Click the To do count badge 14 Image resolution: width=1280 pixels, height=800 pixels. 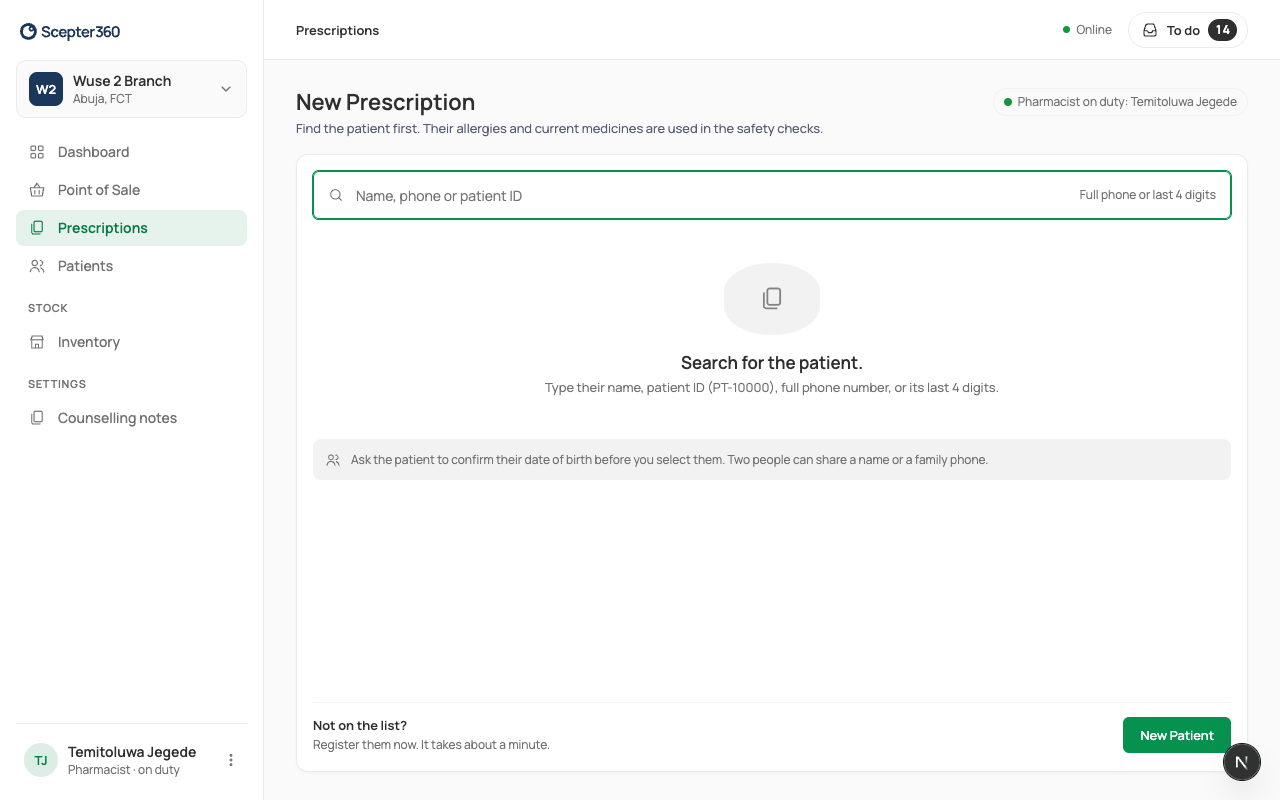click(1222, 30)
